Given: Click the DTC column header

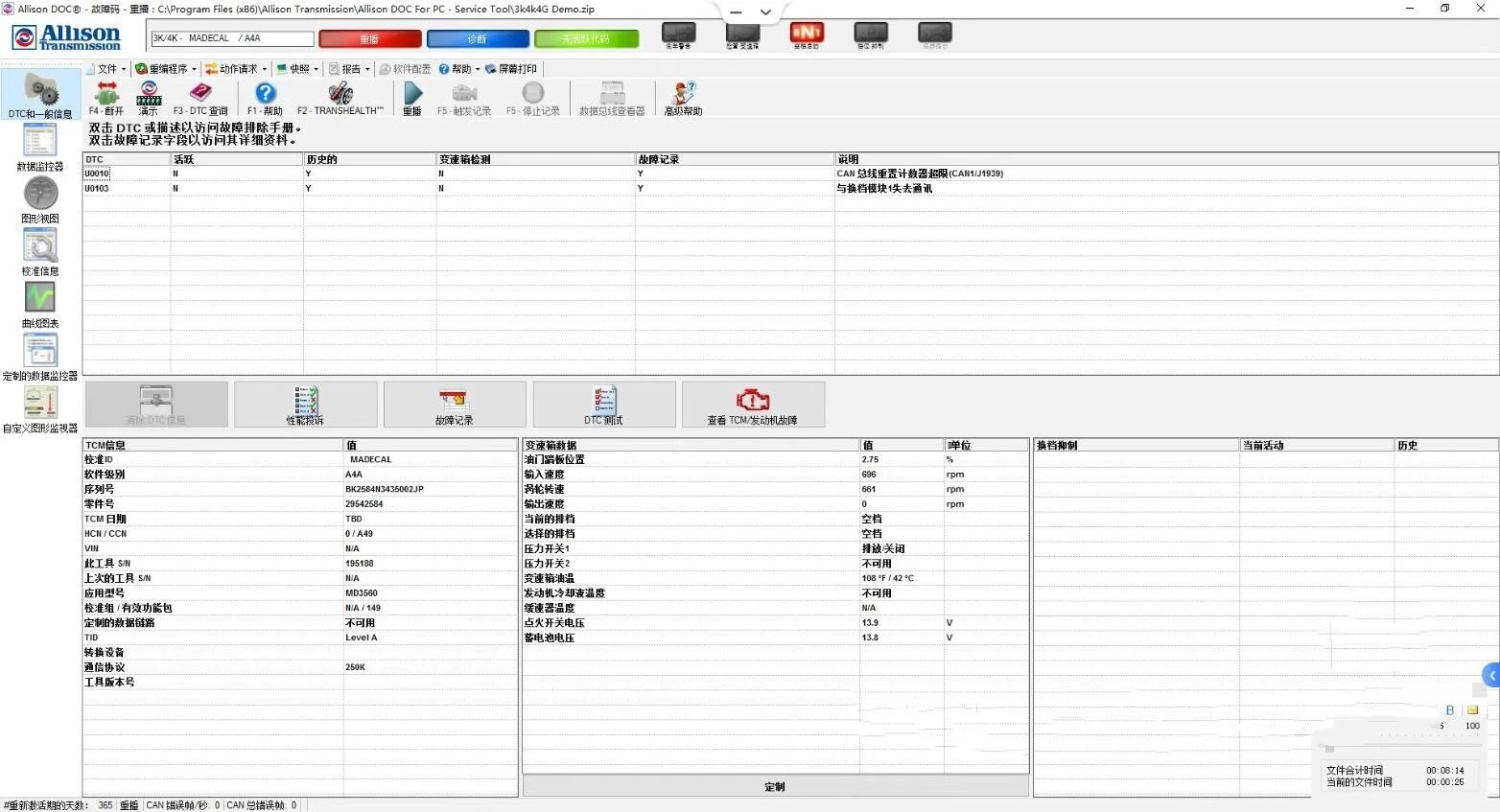Looking at the screenshot, I should (127, 159).
